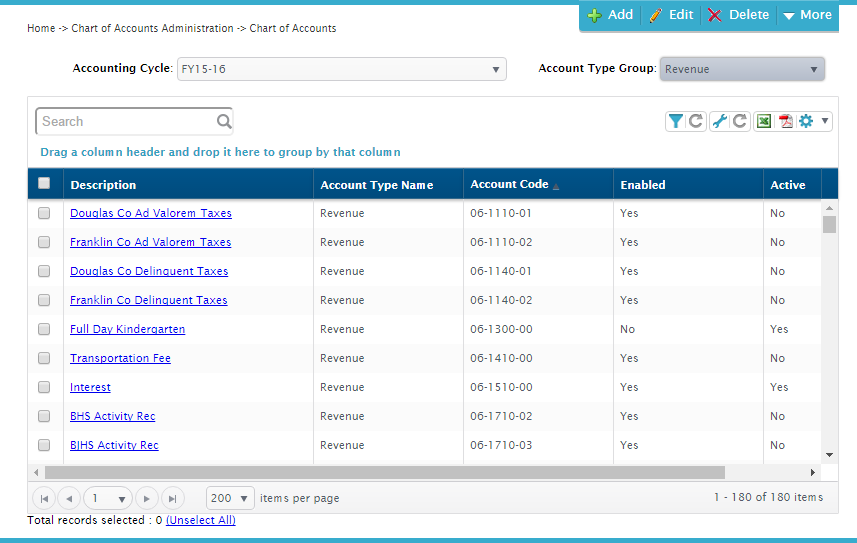Click account code 06-1410-00
Screen dimensions: 857x543
click(x=501, y=358)
